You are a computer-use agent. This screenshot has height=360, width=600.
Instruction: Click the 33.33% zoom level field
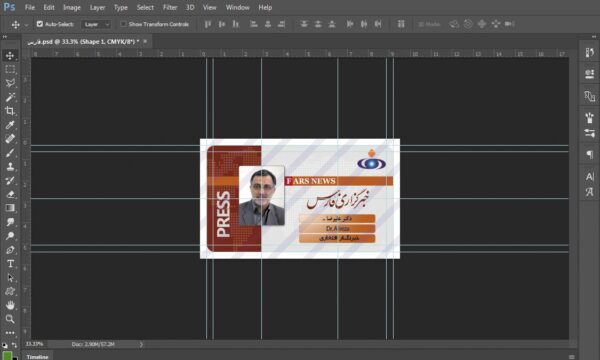34,344
